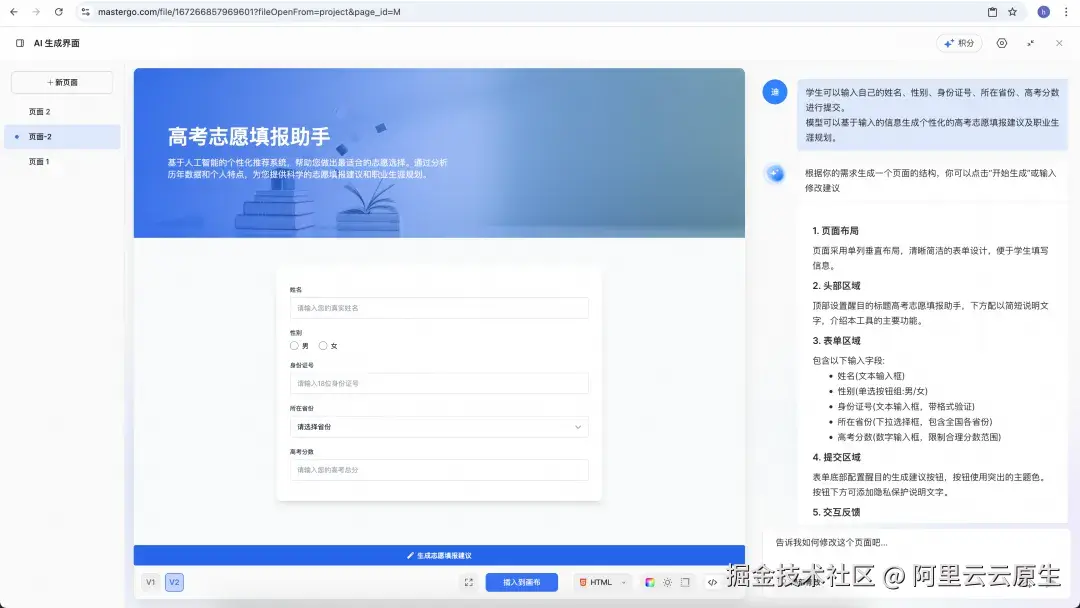Select the 男 gender radio button

coord(293,346)
